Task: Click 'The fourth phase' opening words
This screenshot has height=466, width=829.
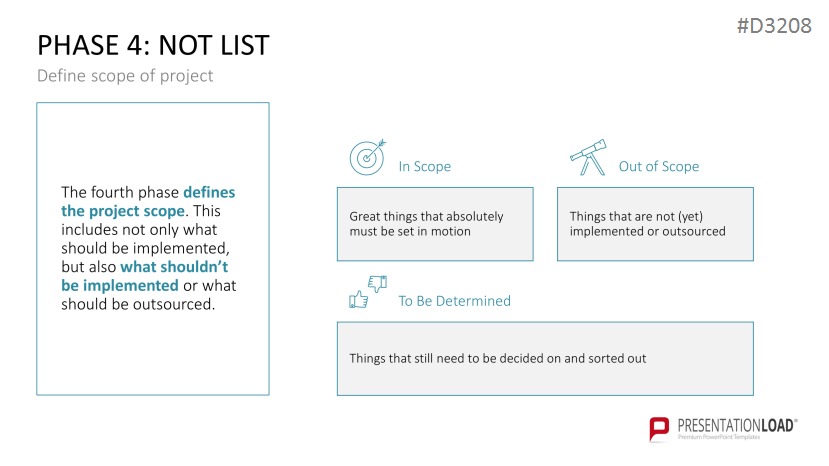Action: [x=120, y=192]
